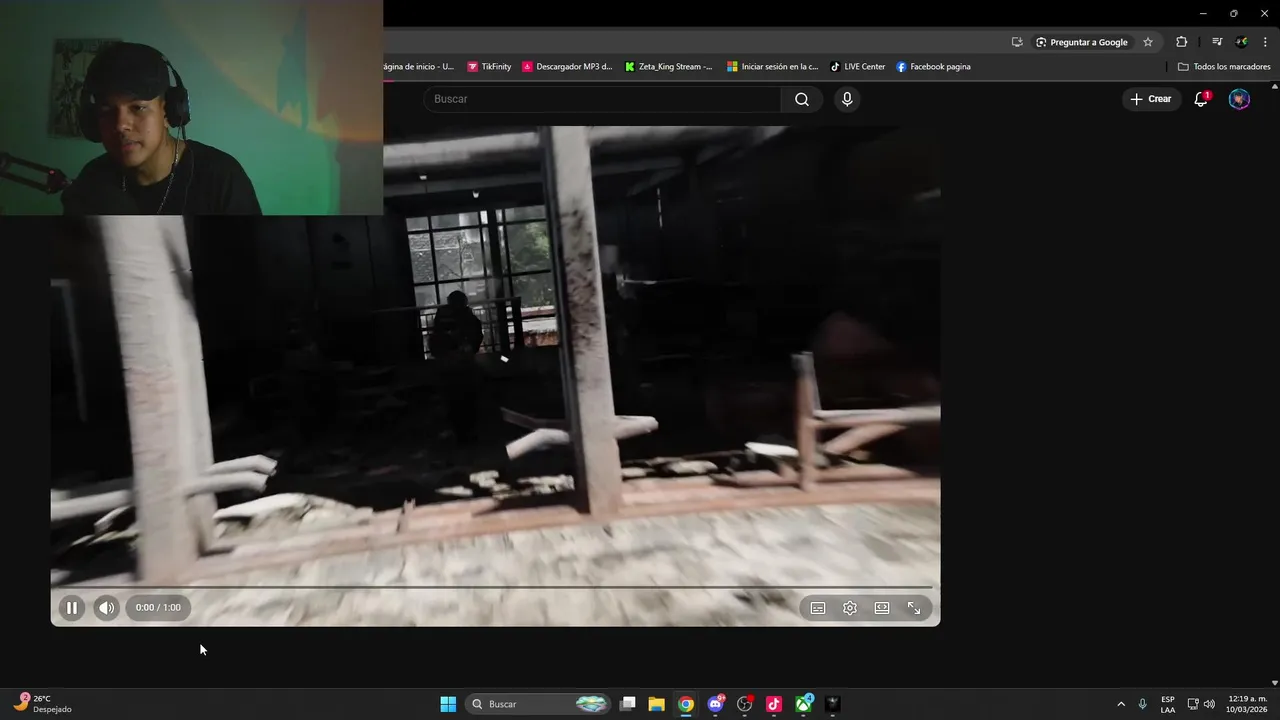The image size is (1280, 720).
Task: Open the TikFinity bookmark
Action: click(x=489, y=67)
